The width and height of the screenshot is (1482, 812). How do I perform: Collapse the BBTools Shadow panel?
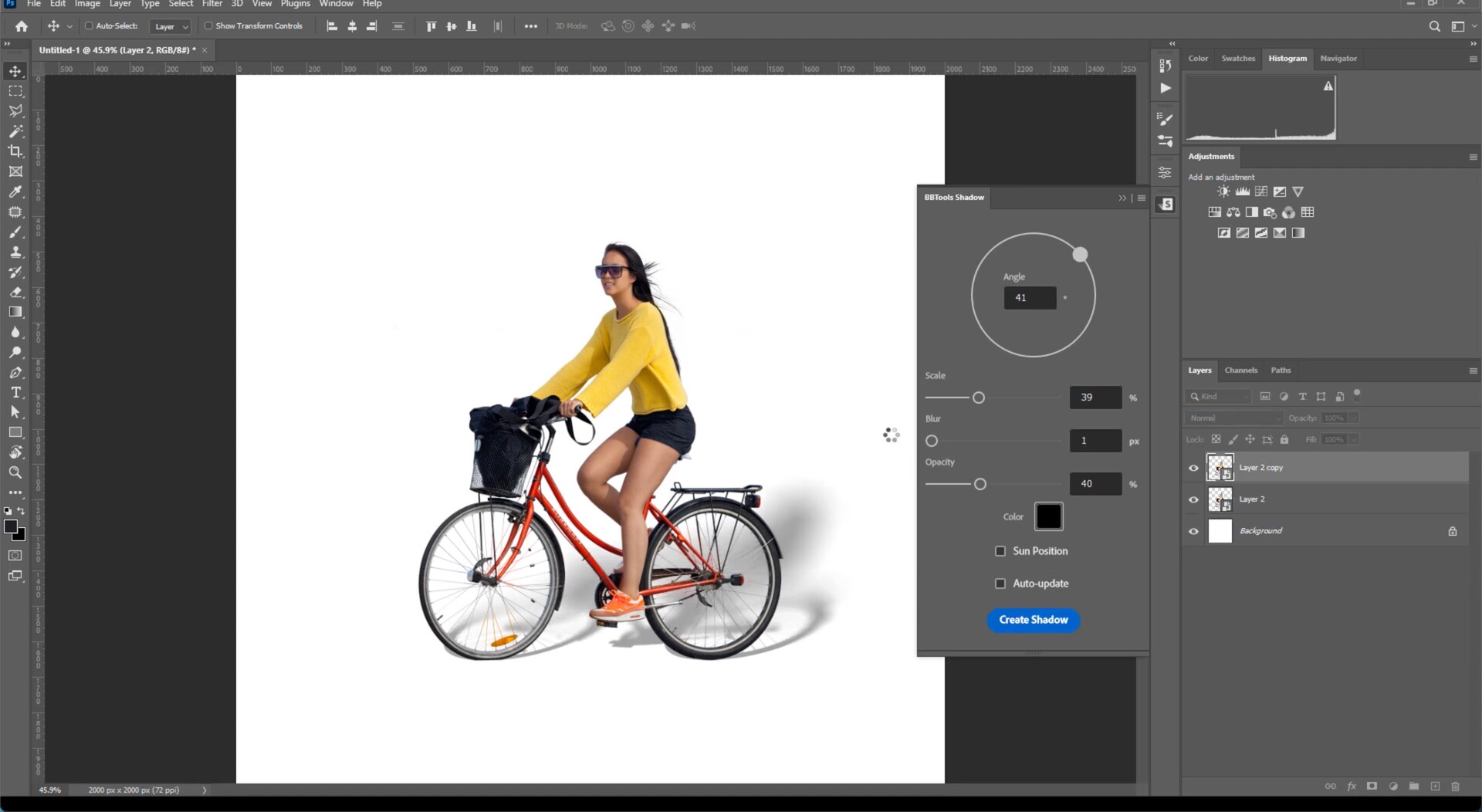1122,198
